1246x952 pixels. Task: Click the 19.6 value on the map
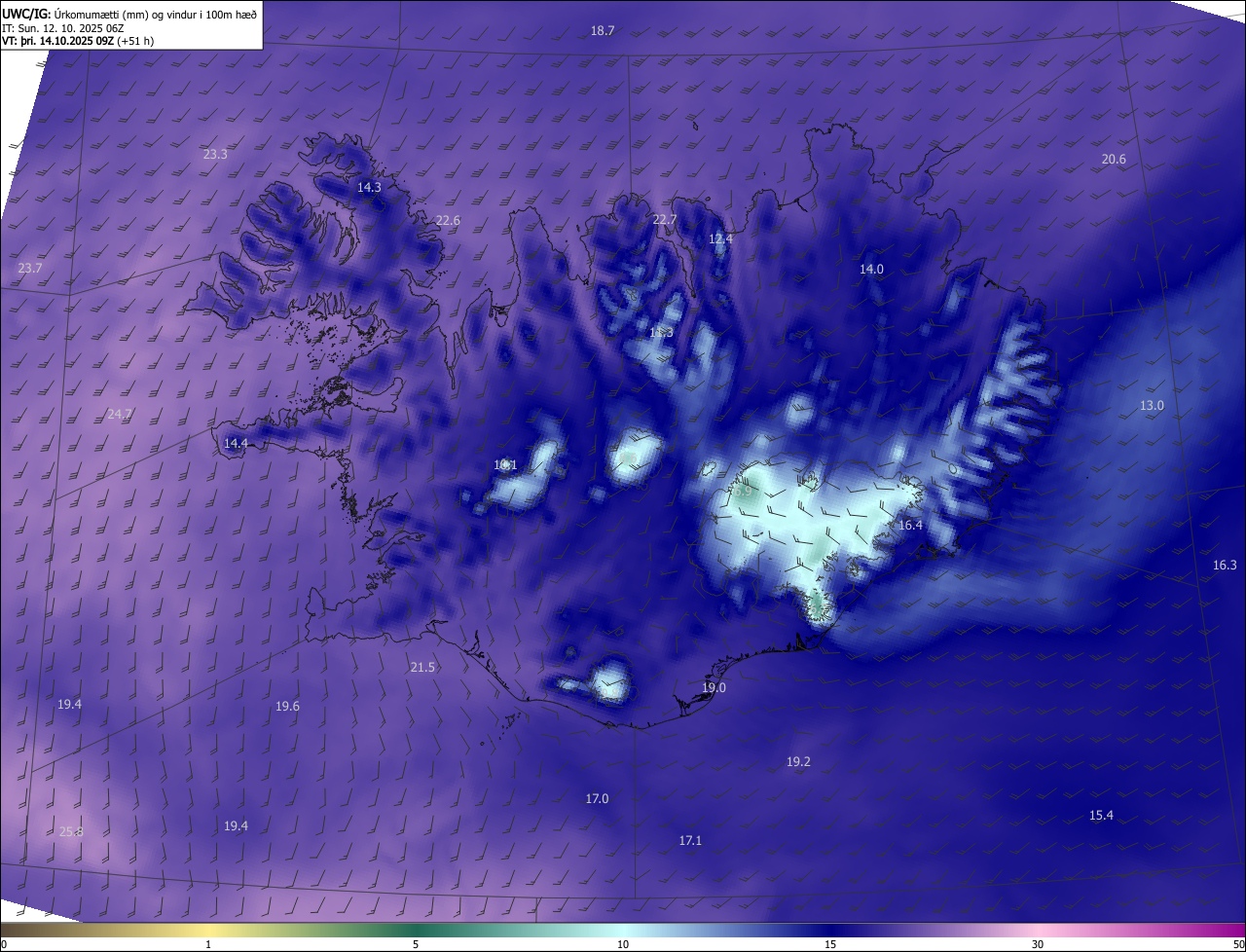[x=287, y=706]
